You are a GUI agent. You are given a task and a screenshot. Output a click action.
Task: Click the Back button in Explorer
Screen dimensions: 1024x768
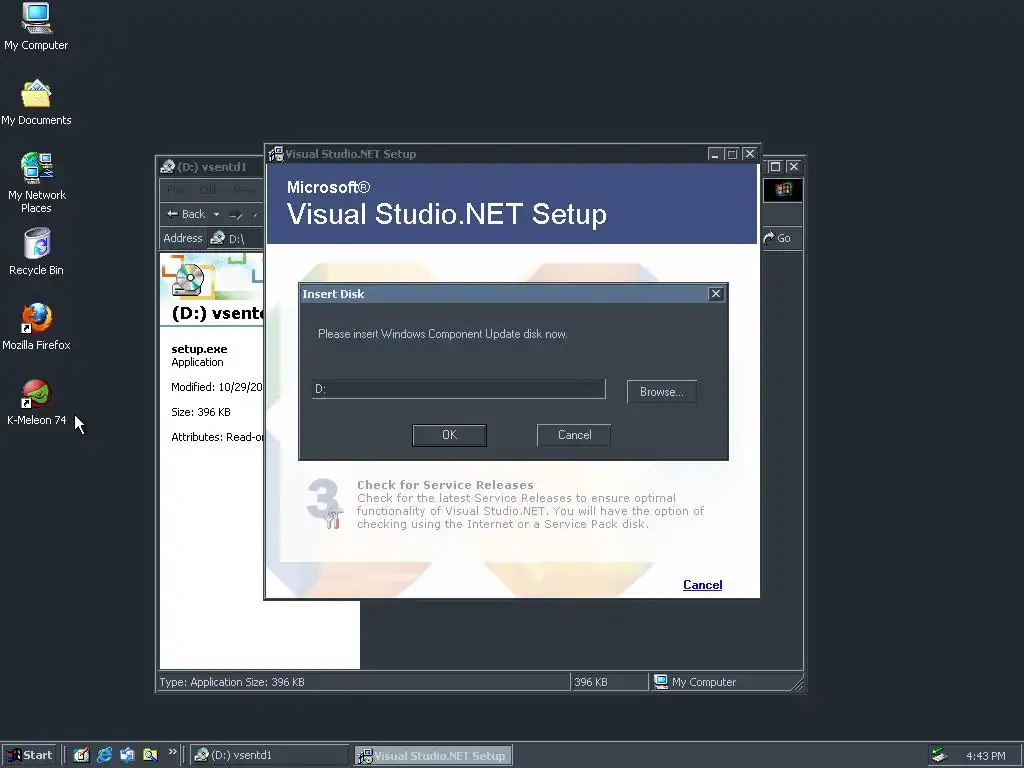(186, 214)
